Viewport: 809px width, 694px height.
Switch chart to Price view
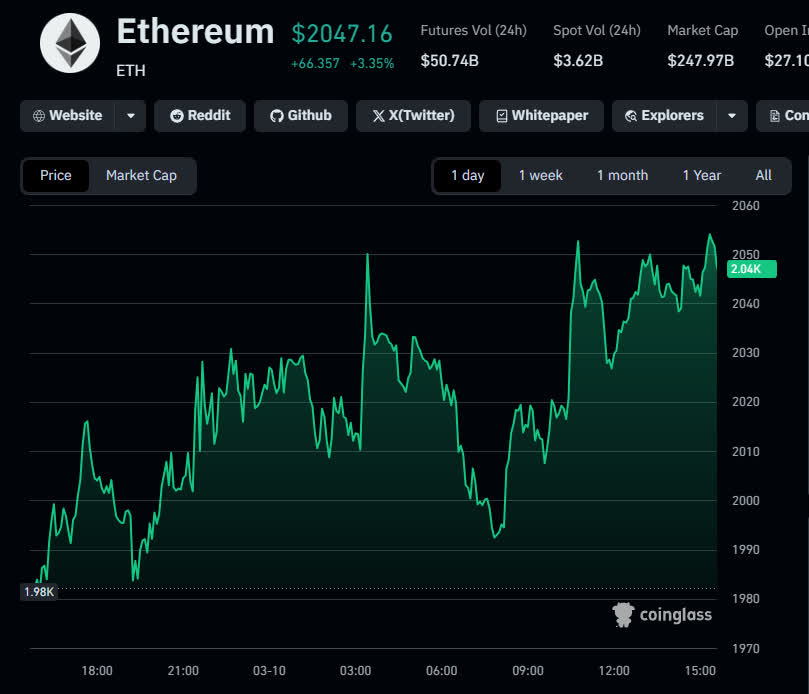(56, 176)
